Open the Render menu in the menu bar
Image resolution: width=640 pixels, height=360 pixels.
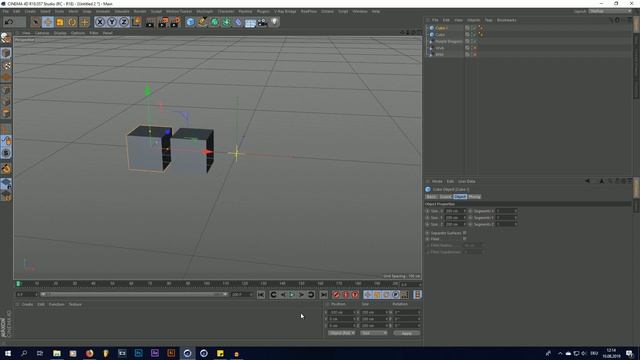[x=140, y=11]
